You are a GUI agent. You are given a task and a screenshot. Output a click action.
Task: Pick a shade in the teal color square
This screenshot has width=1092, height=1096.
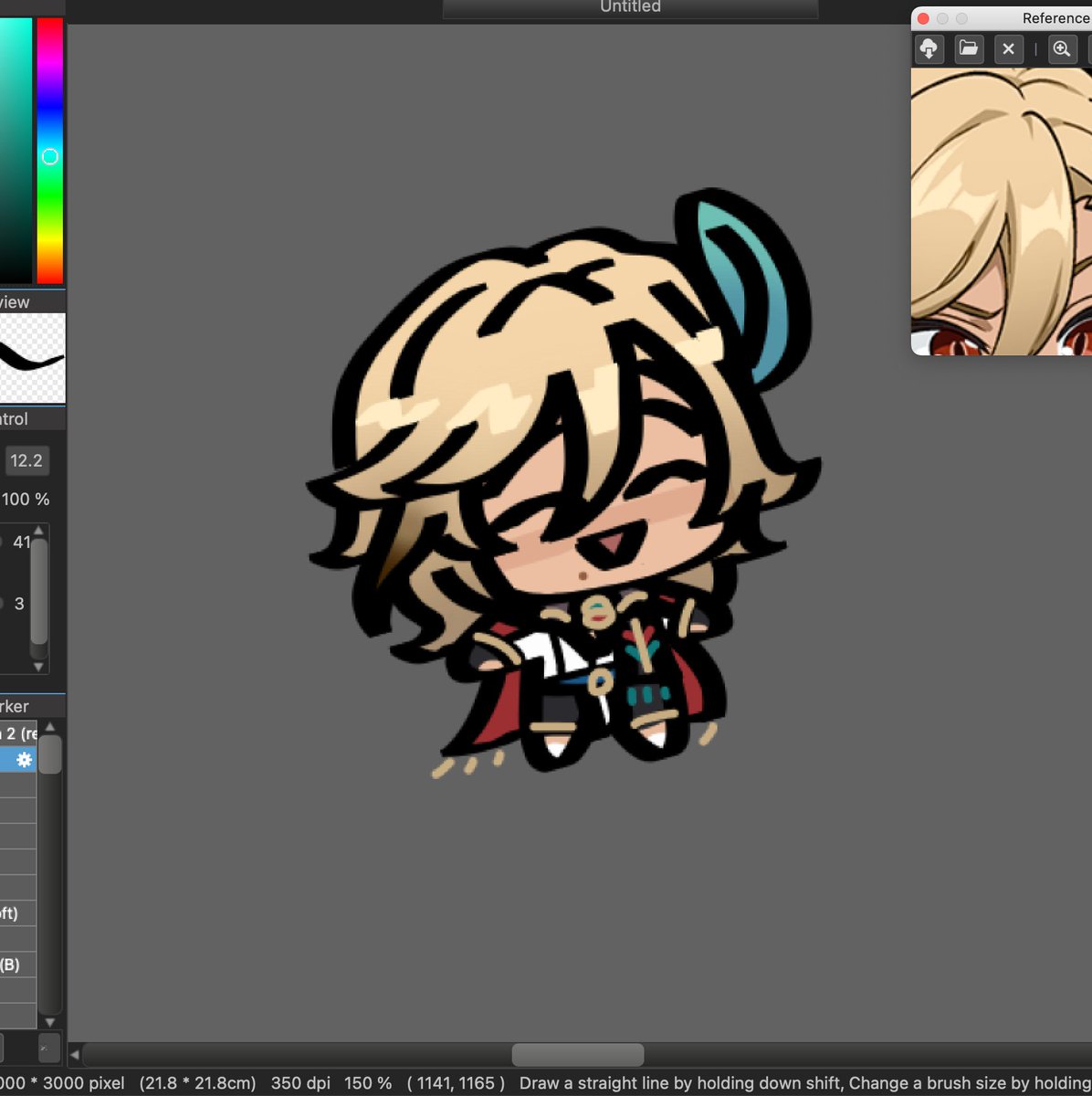[16, 151]
